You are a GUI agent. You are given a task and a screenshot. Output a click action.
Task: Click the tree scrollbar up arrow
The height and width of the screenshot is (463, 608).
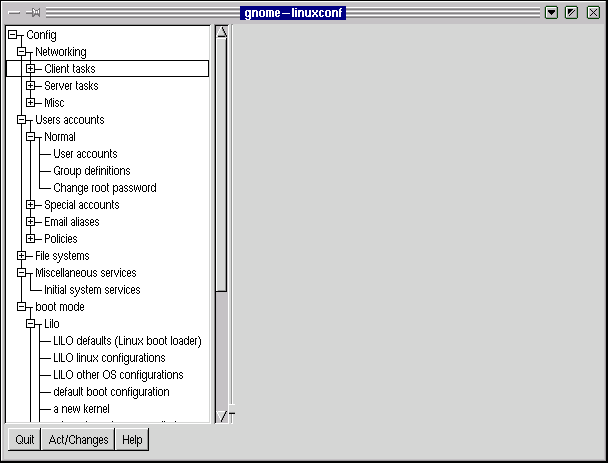(x=222, y=32)
